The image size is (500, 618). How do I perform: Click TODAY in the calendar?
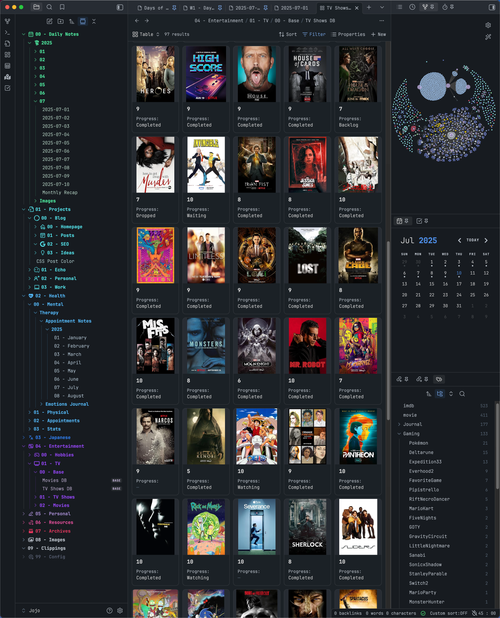(472, 240)
